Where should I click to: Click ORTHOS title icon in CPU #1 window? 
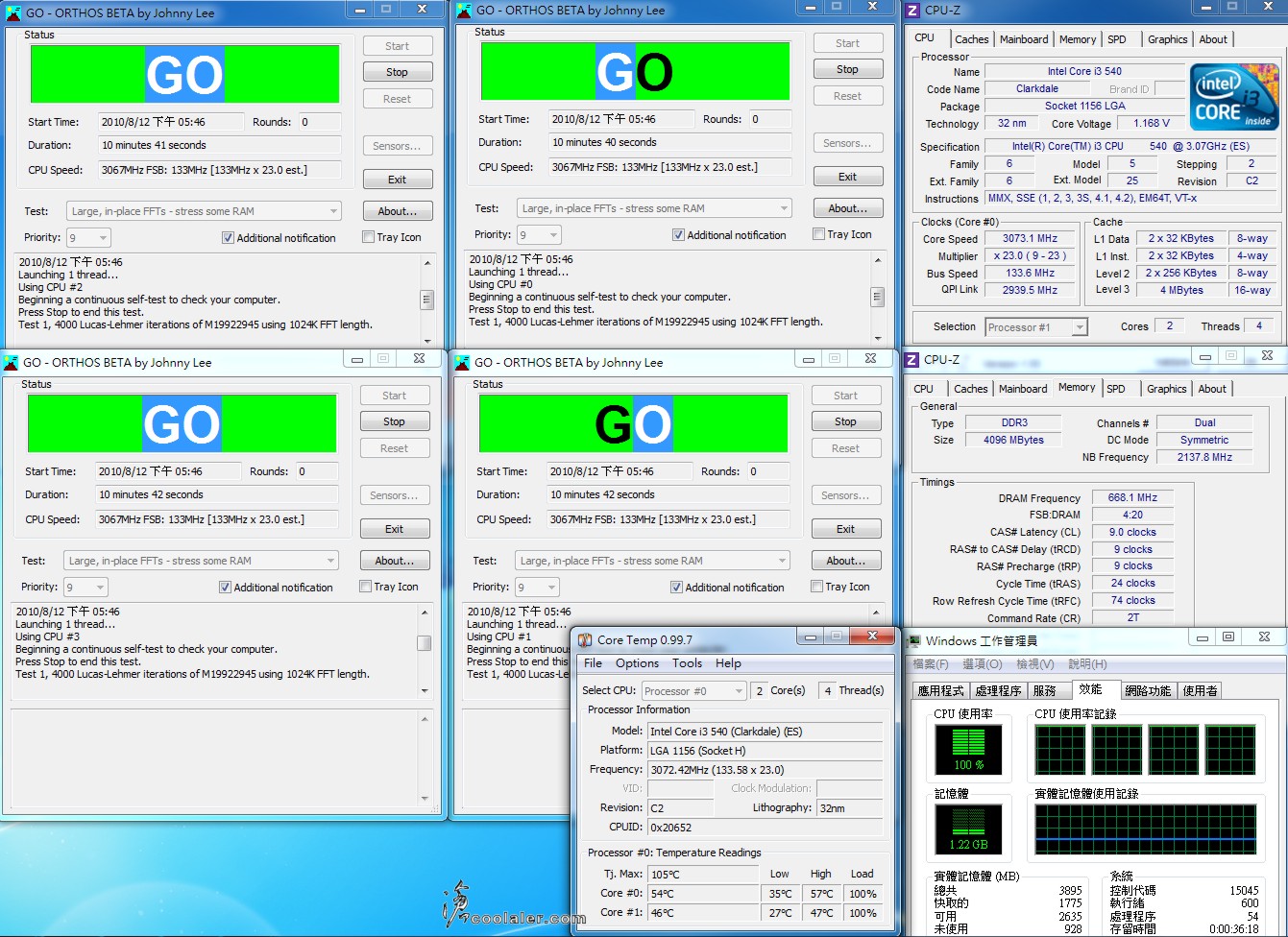coord(463,363)
